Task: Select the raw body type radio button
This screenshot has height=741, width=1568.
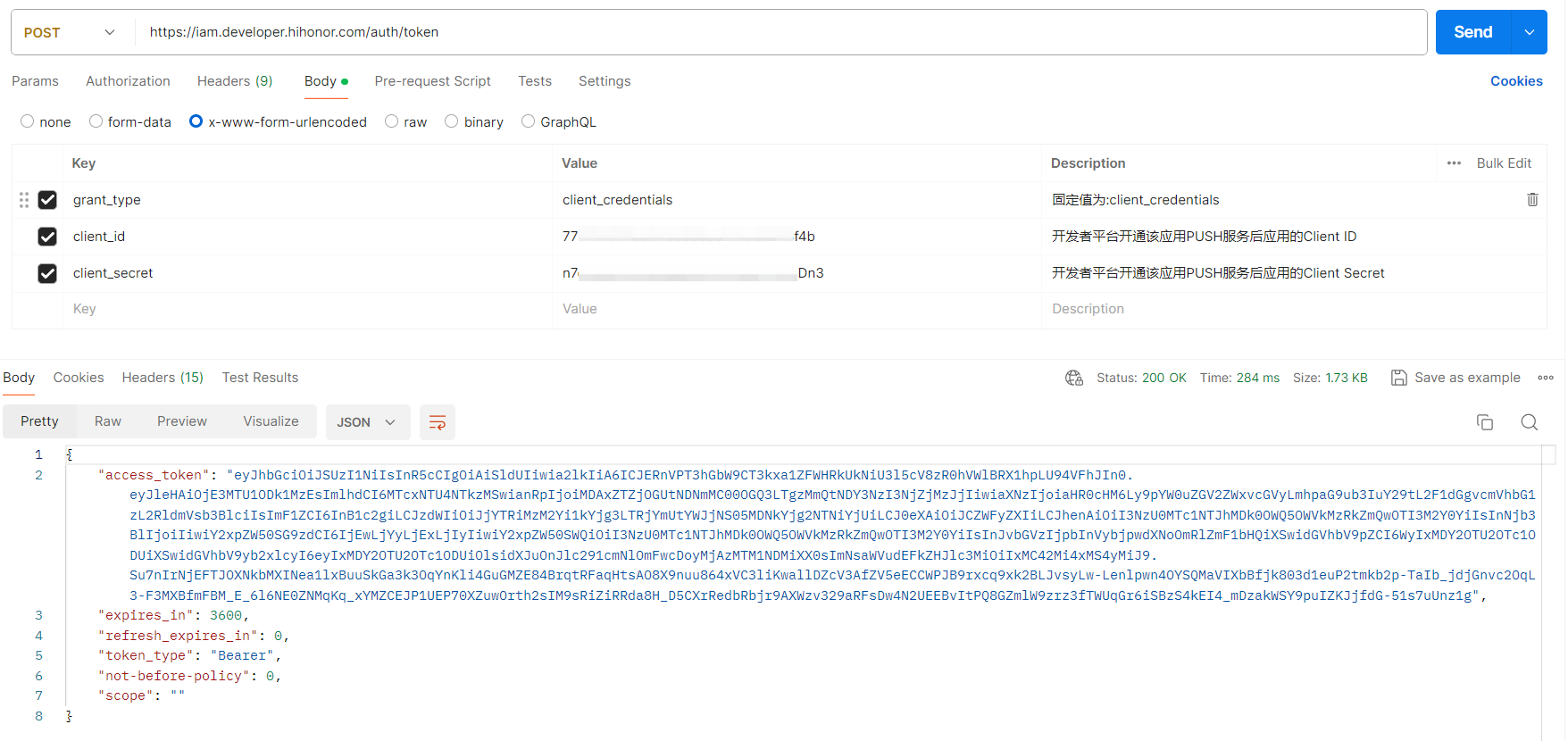Action: point(392,121)
